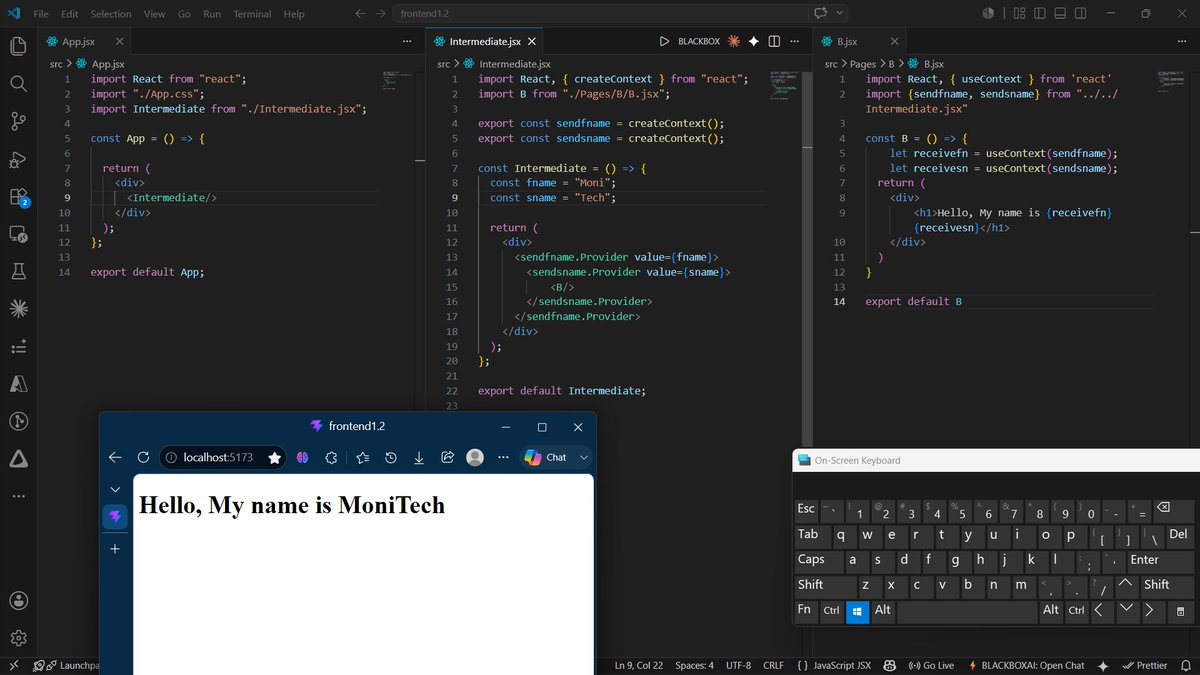Click BLACKBOXAI: Open Chat in status bar

tap(1025, 665)
